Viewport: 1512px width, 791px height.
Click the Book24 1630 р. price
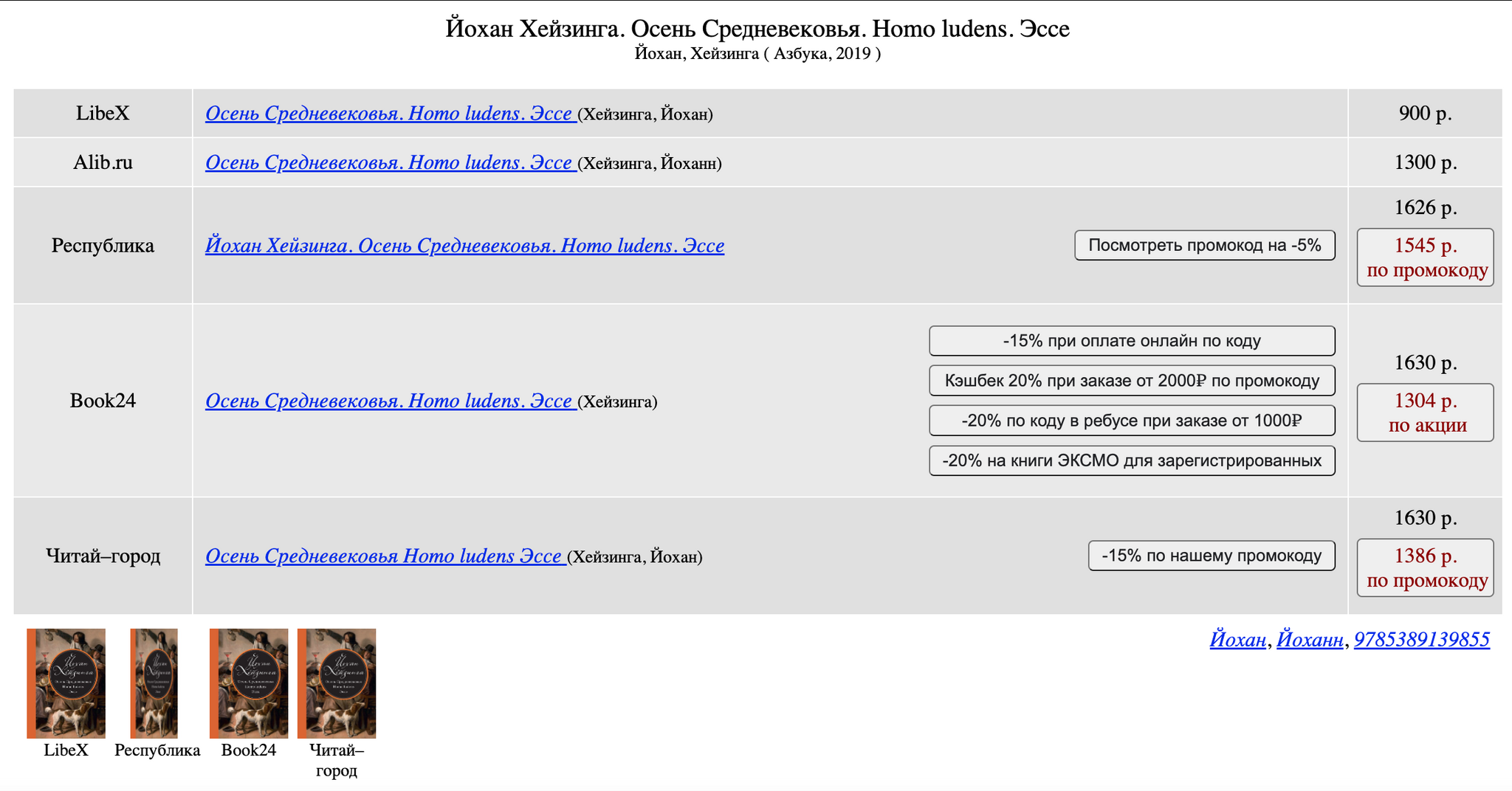point(1426,362)
